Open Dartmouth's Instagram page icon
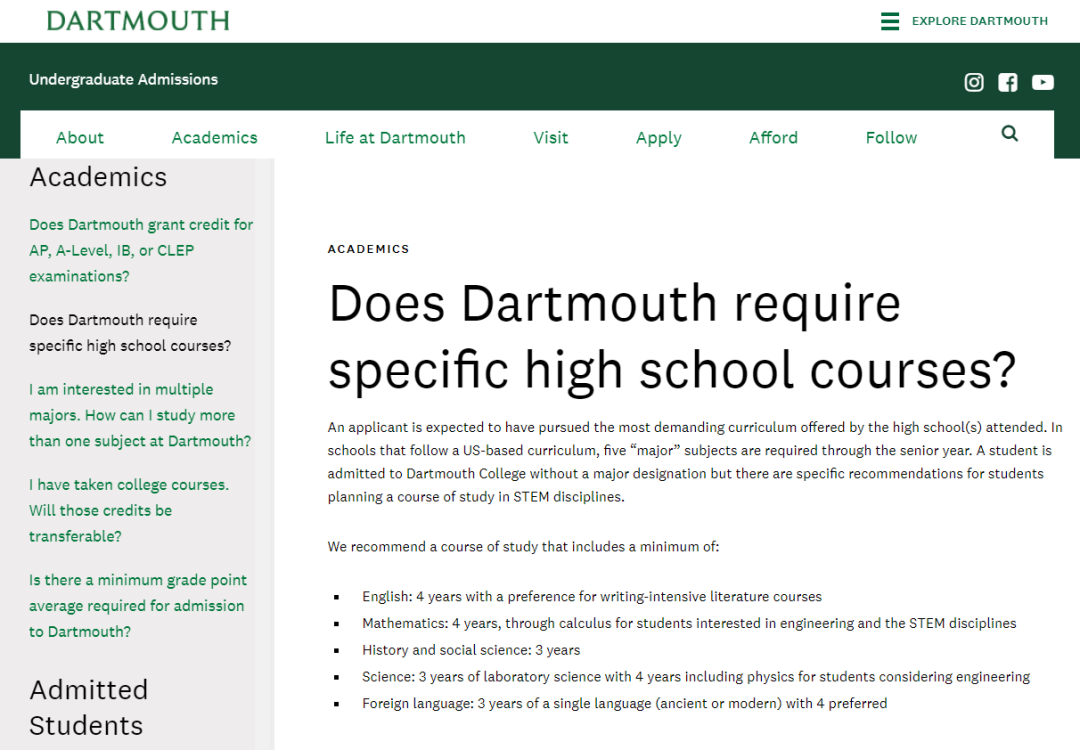Image resolution: width=1080 pixels, height=750 pixels. pos(973,83)
